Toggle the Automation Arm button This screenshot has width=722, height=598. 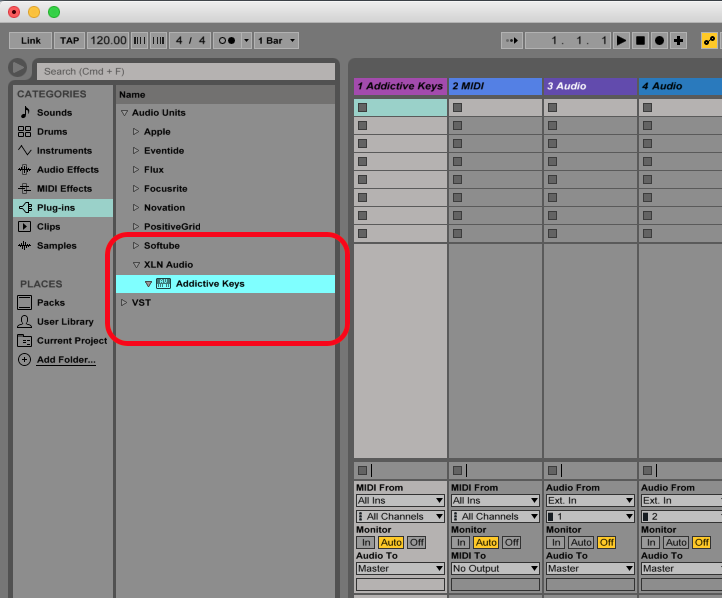click(709, 41)
